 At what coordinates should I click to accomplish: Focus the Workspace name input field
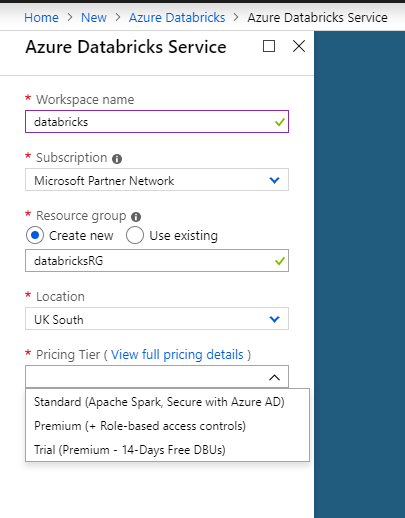click(x=157, y=122)
